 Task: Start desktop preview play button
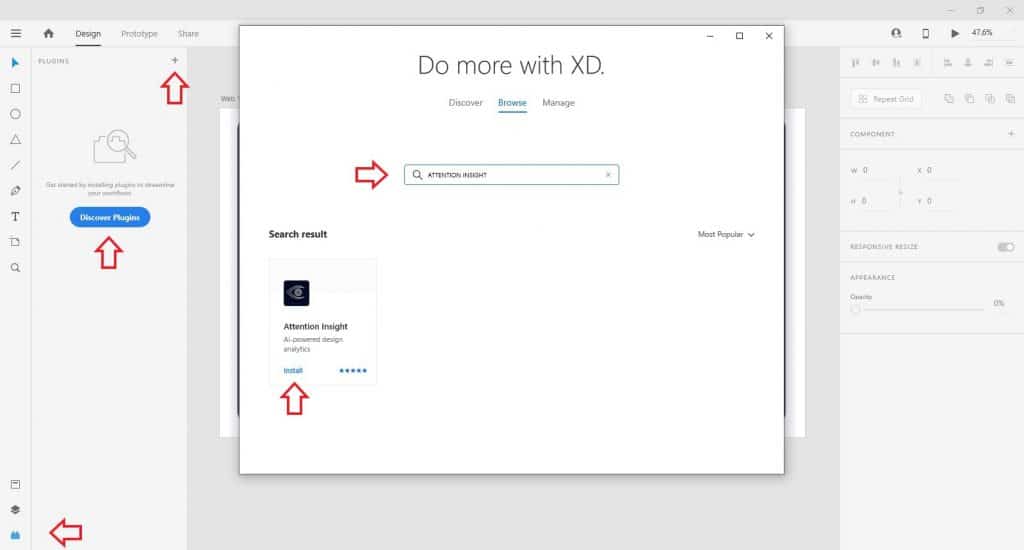click(955, 33)
